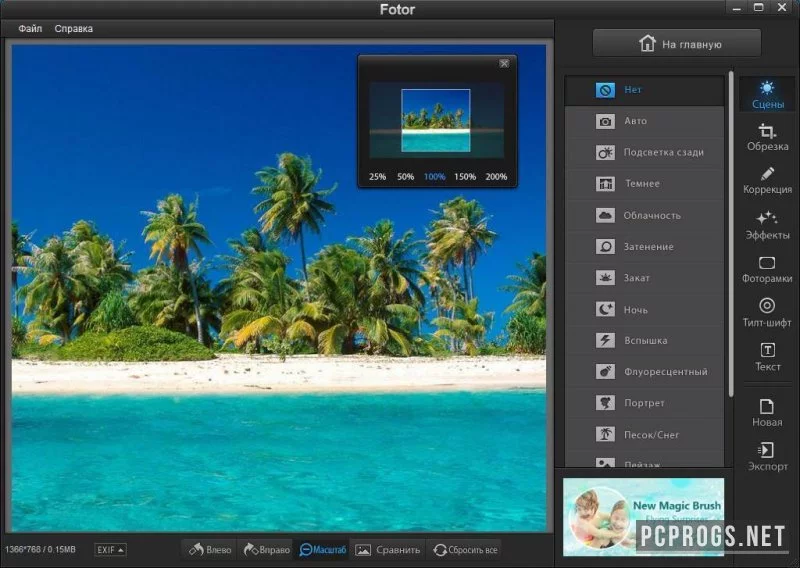Select the 'Нет' scene icon
The width and height of the screenshot is (800, 568).
click(605, 90)
